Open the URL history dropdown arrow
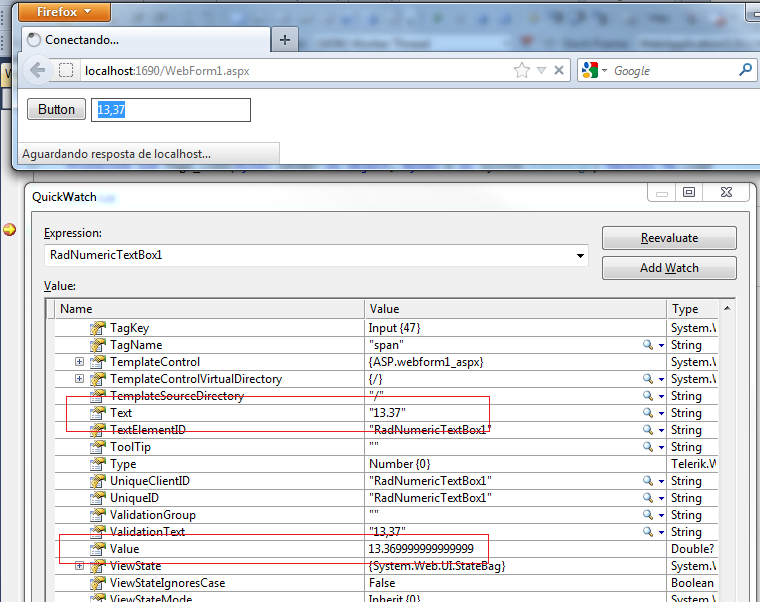Screen dimensions: 762x602 tap(541, 71)
